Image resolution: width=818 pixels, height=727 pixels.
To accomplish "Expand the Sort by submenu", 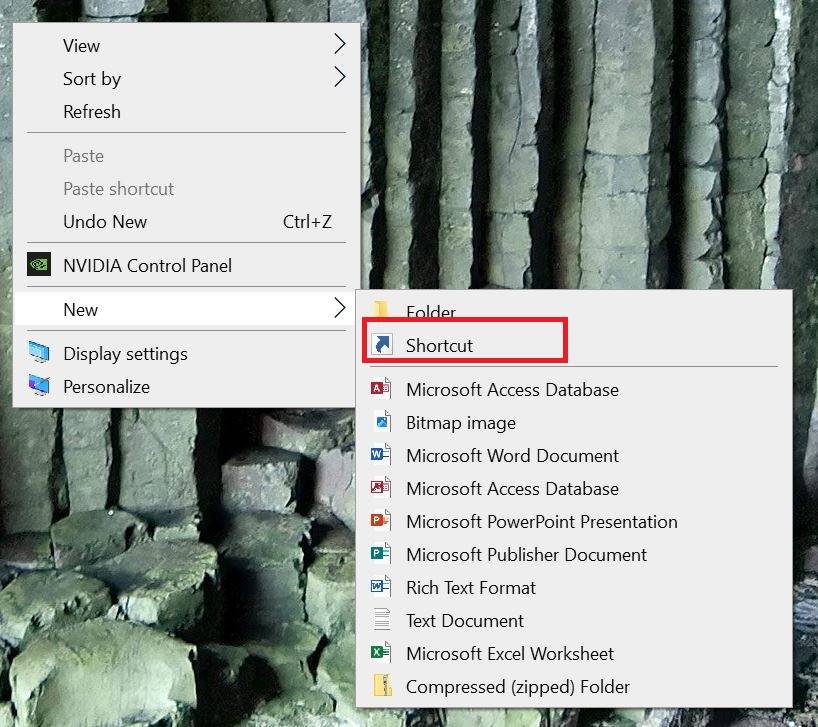I will coord(337,79).
